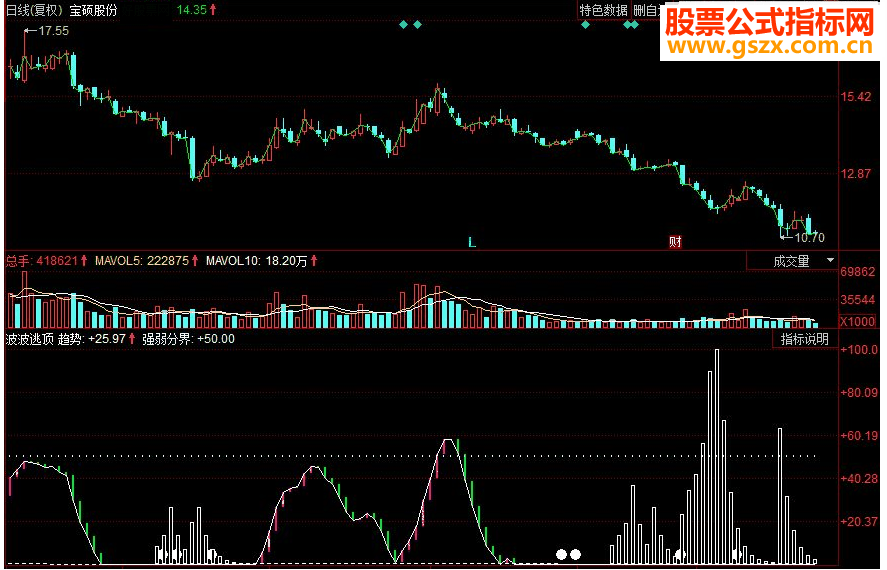Open the 指标说明 indicator description

click(x=804, y=339)
